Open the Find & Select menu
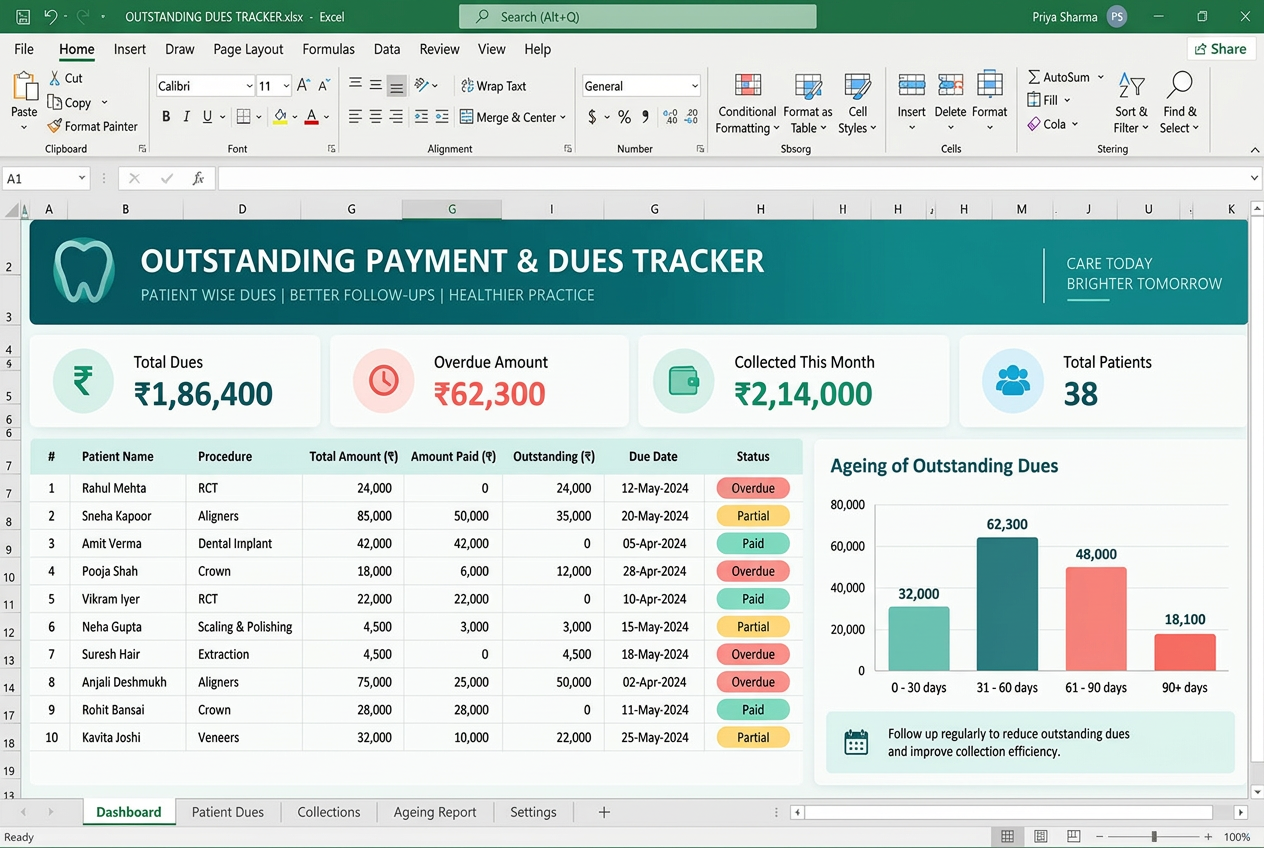Screen dimensions: 1264x848 (1179, 104)
